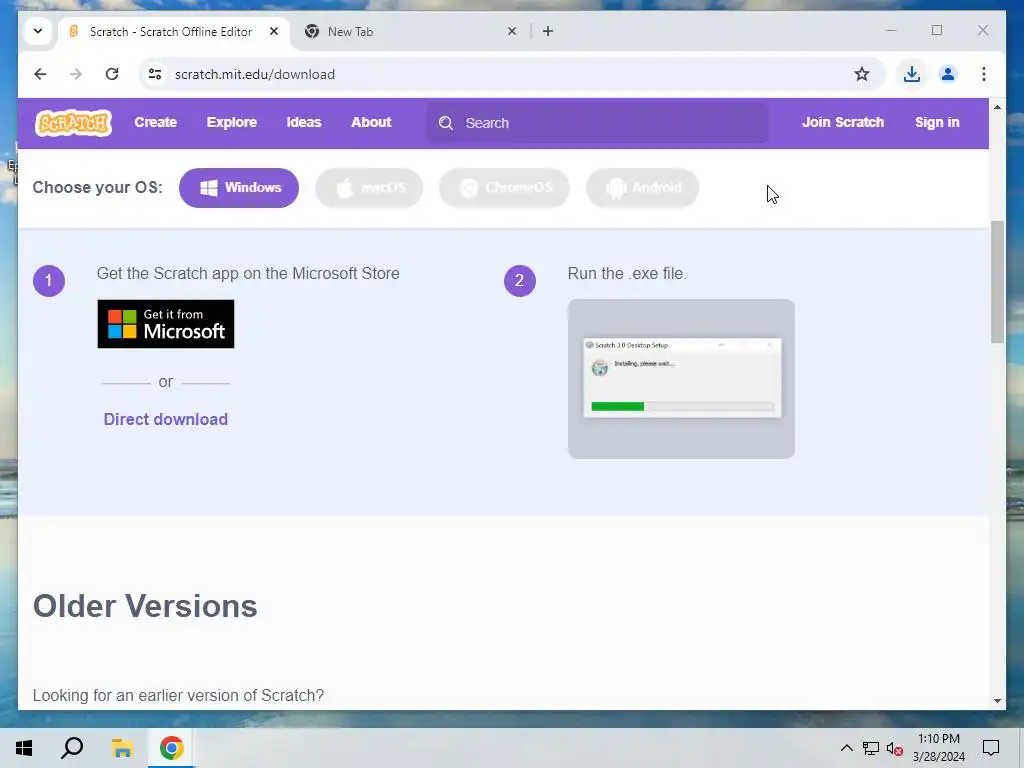Open Windows taskbar search
Image resolution: width=1024 pixels, height=768 pixels.
point(72,748)
